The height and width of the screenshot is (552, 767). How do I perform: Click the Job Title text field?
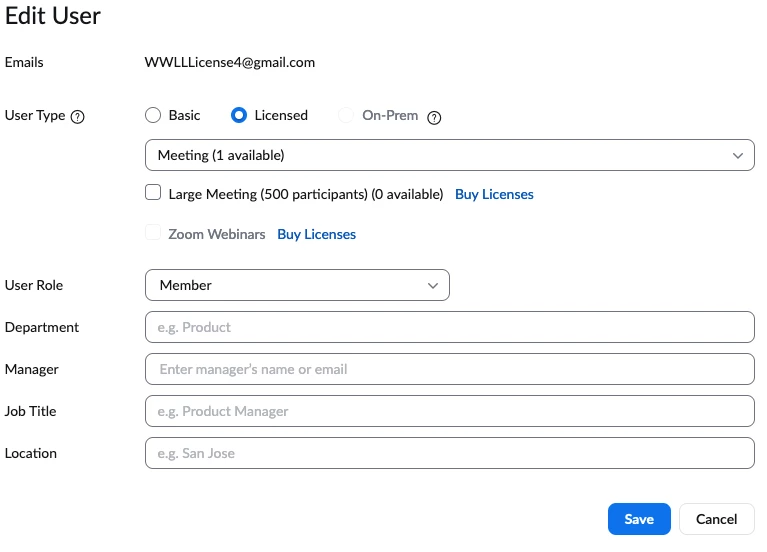[449, 411]
